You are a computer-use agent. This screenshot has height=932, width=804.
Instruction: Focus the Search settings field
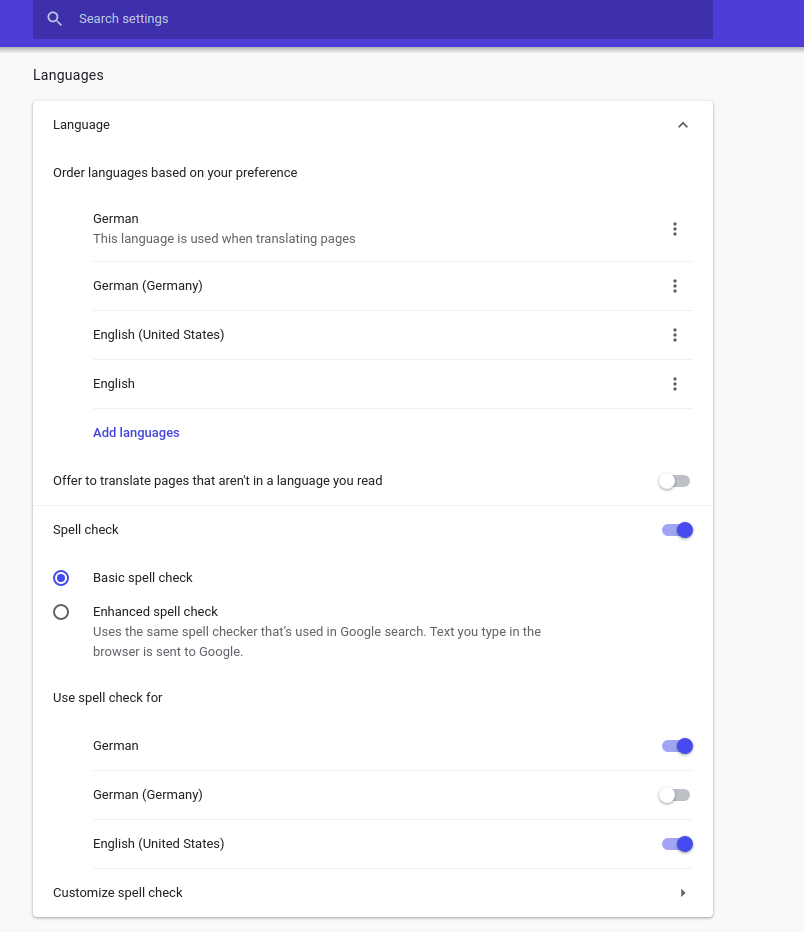pos(380,19)
